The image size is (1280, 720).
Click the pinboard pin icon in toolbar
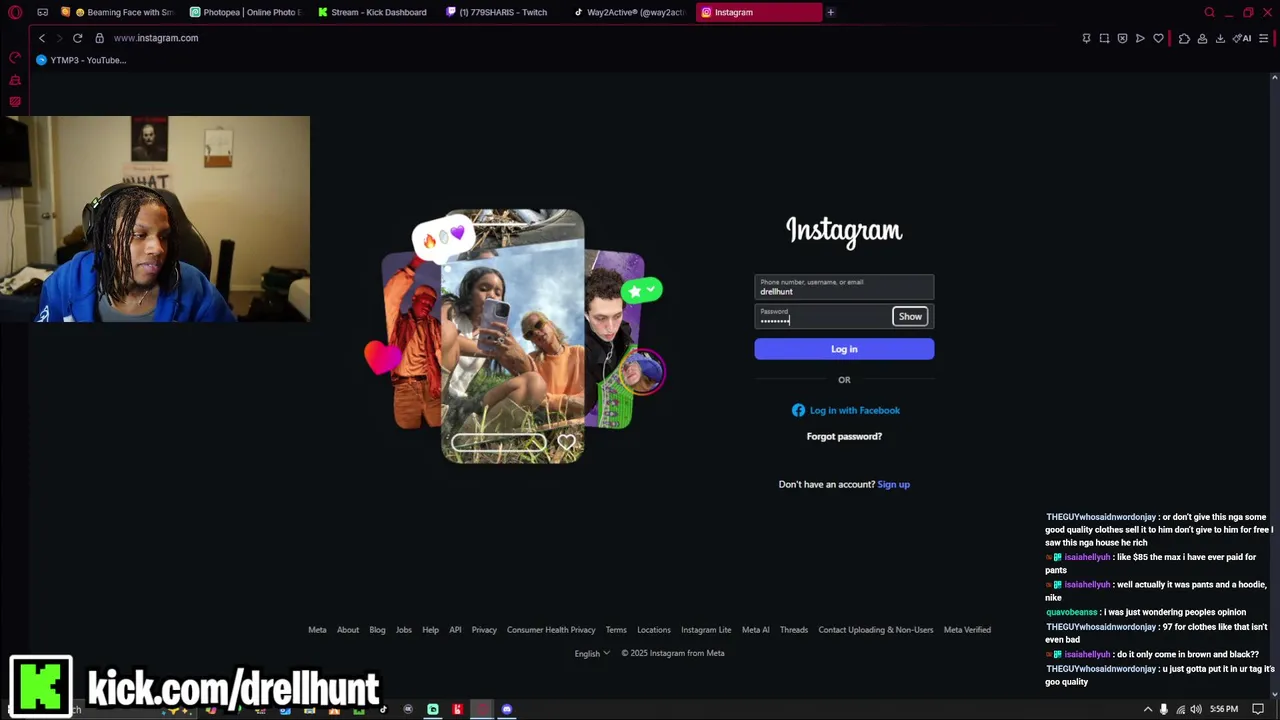1086,38
